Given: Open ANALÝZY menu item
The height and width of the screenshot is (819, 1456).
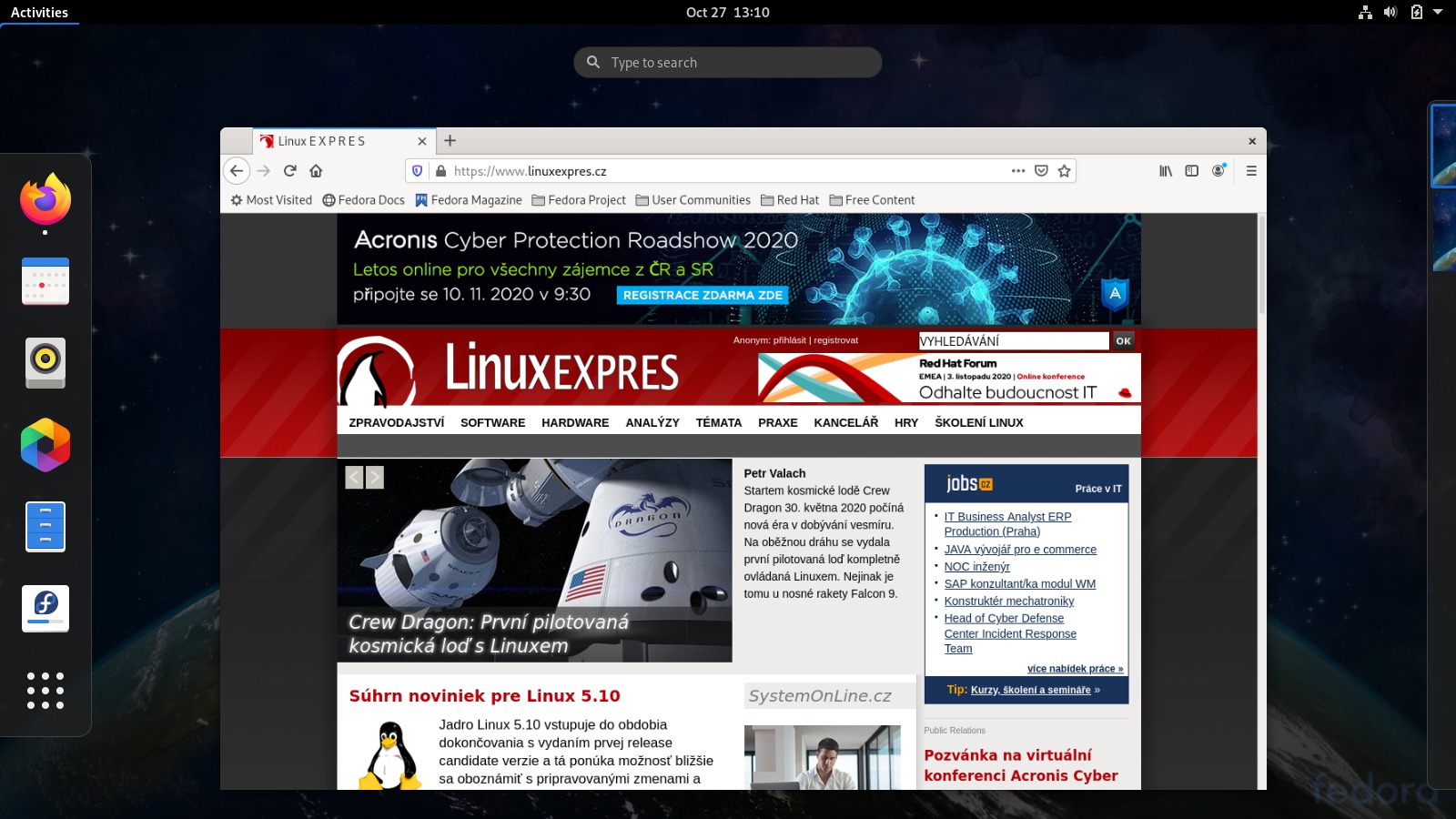Looking at the screenshot, I should (652, 423).
